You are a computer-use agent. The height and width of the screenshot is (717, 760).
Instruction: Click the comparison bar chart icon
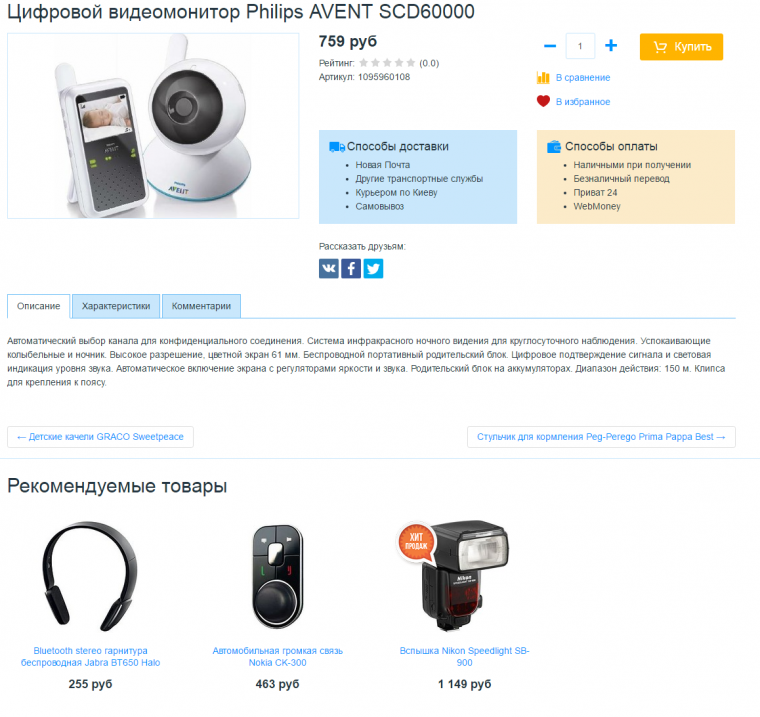(543, 78)
